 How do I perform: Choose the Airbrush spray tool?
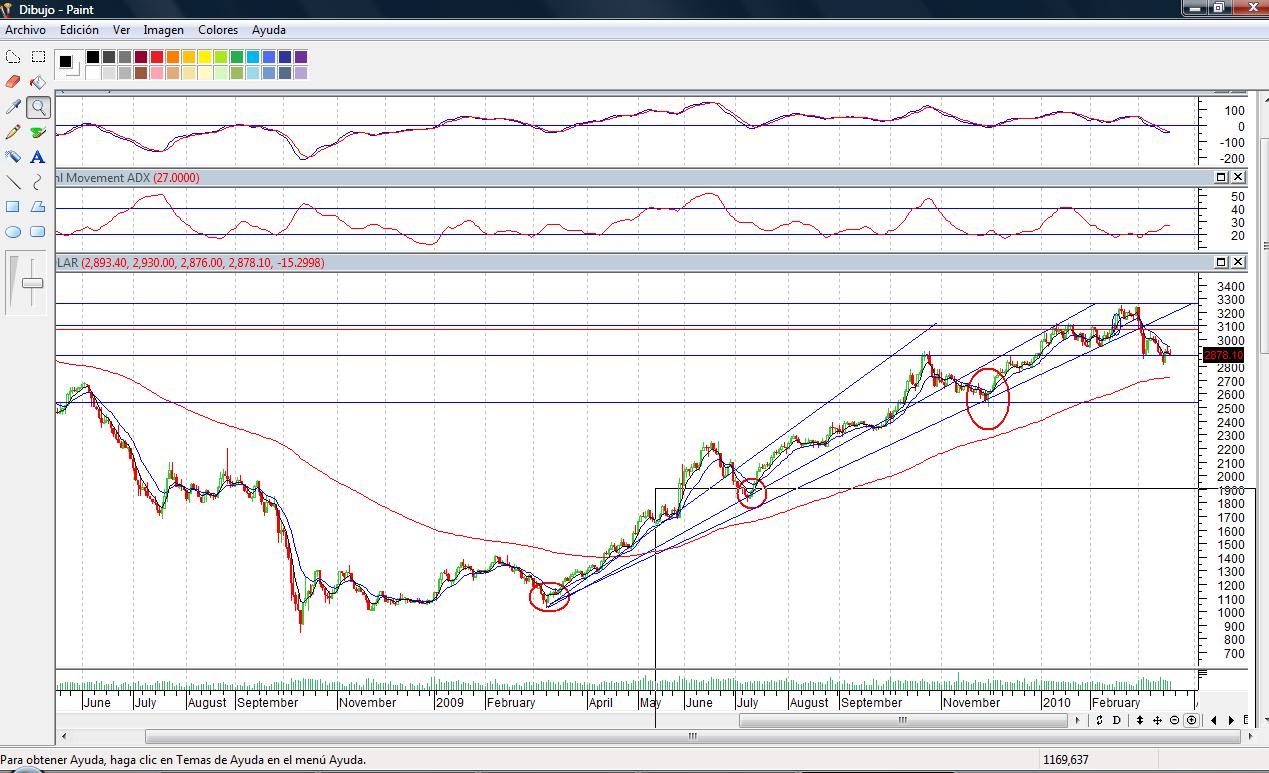[x=13, y=157]
